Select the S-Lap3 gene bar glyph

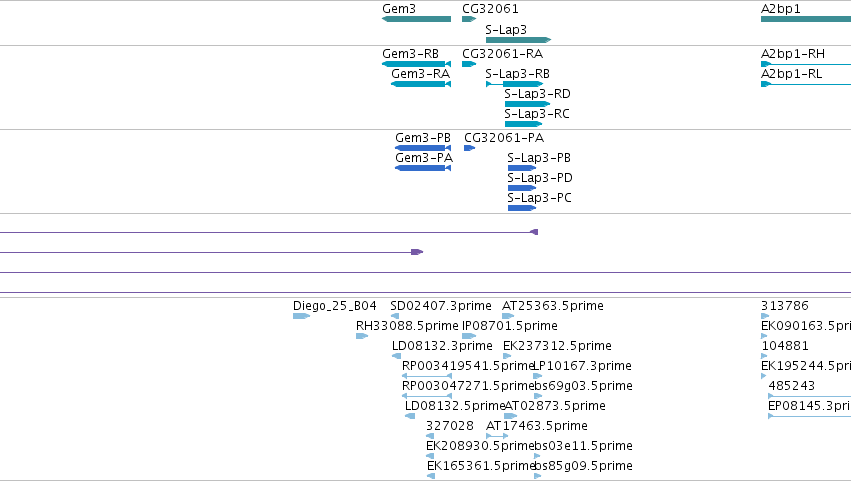518,40
